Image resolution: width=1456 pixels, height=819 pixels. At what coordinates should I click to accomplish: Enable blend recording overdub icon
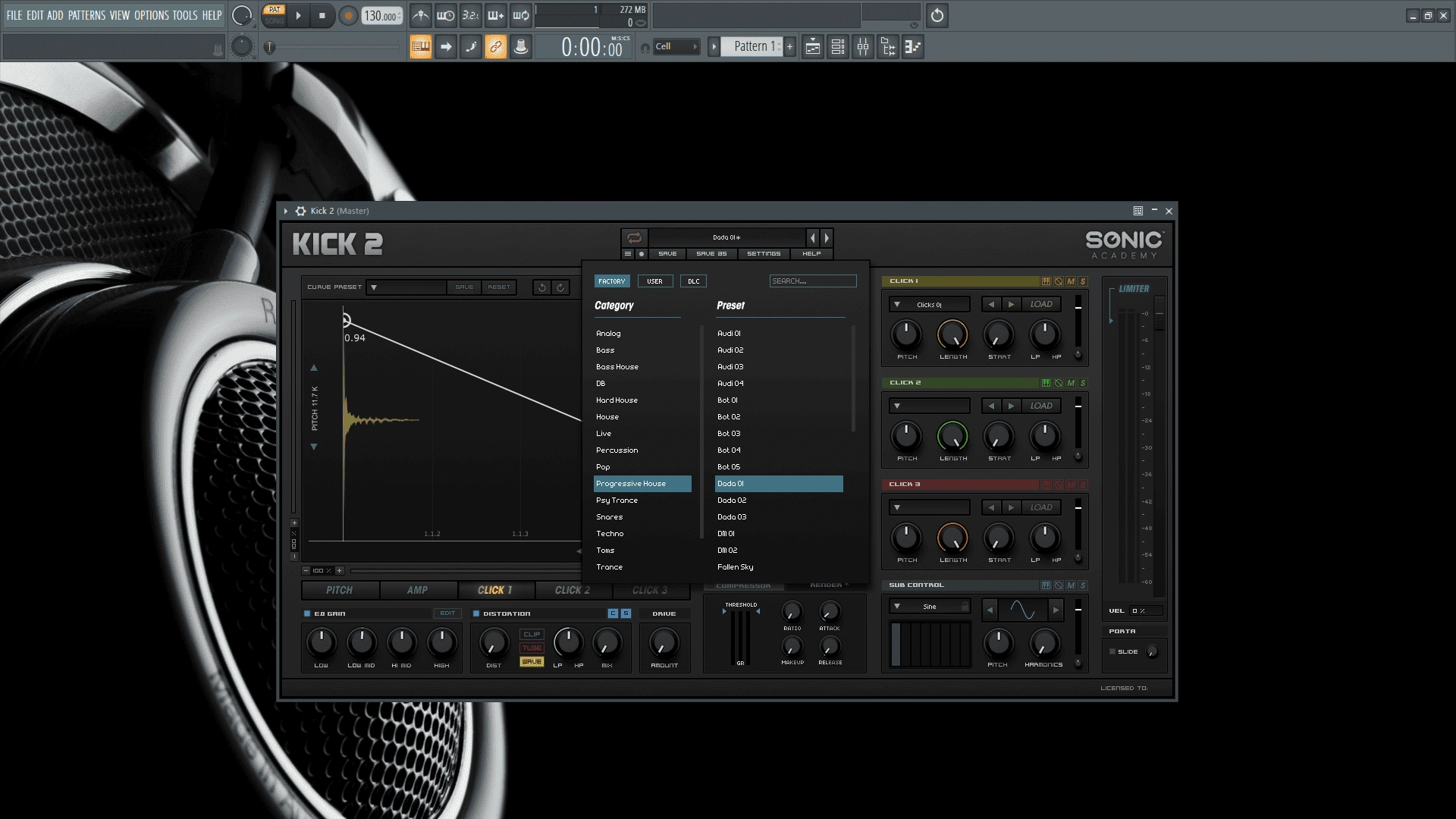[x=496, y=15]
